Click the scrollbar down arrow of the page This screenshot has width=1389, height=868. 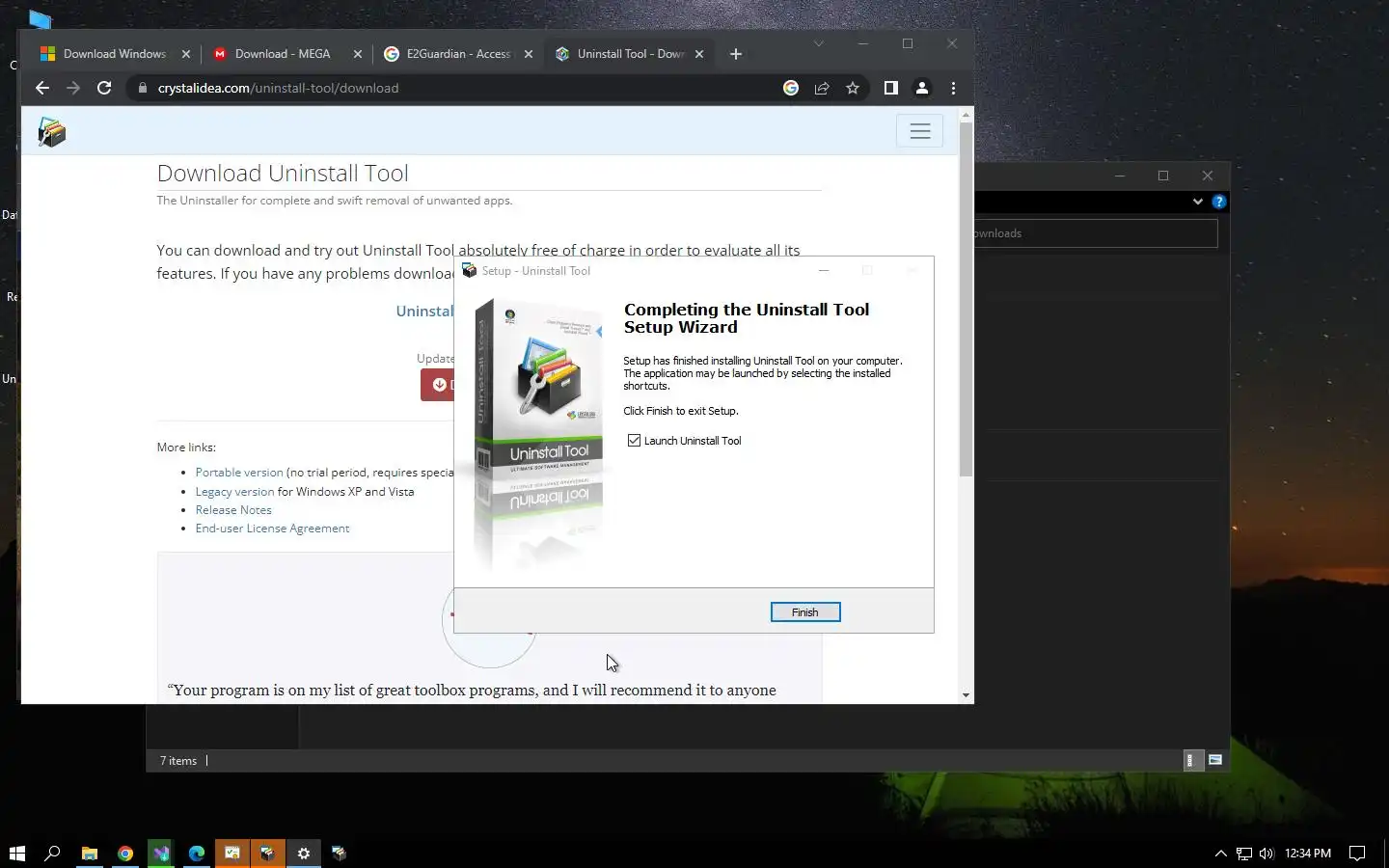[966, 695]
